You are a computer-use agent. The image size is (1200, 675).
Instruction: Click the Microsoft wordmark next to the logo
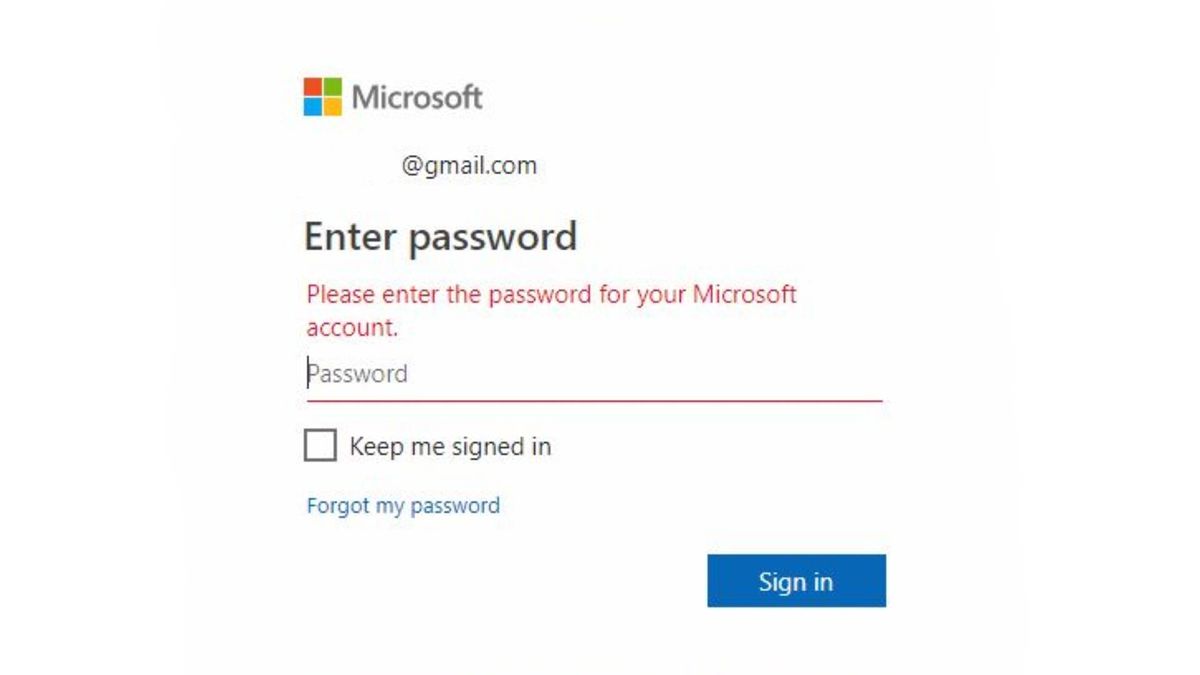click(x=415, y=96)
